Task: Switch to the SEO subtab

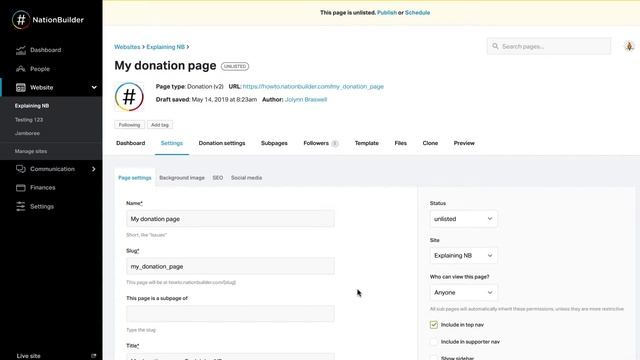Action: (x=218, y=178)
